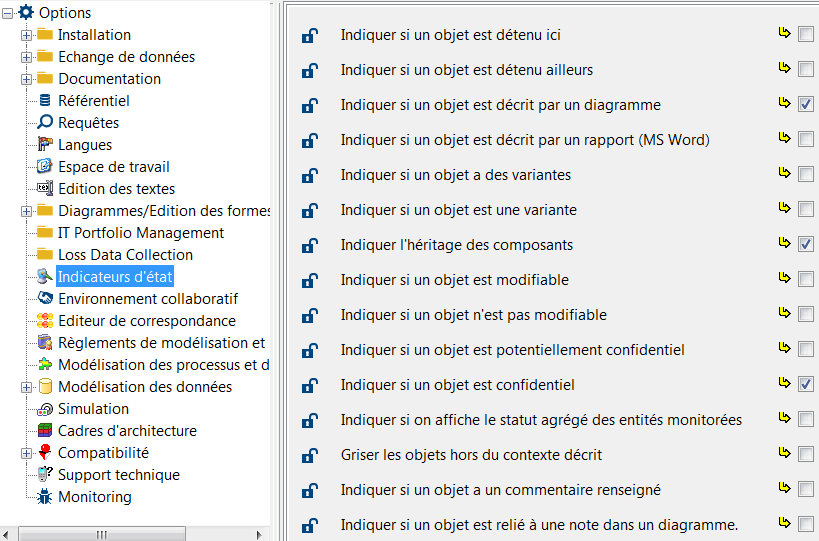
Task: Enable 'objet est détenu ailleurs' checkbox
Action: point(805,69)
